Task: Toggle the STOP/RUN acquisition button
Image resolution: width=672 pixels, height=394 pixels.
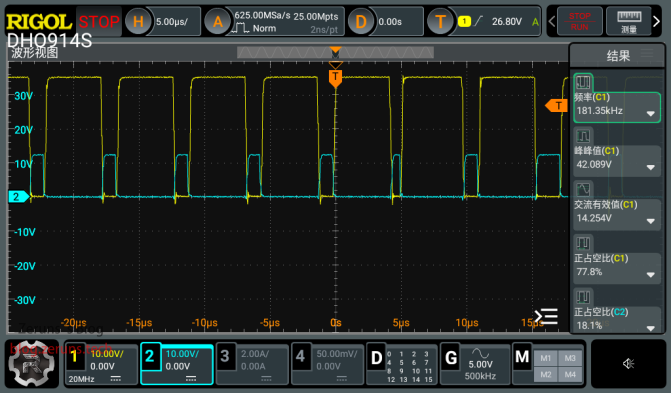Action: click(x=579, y=21)
